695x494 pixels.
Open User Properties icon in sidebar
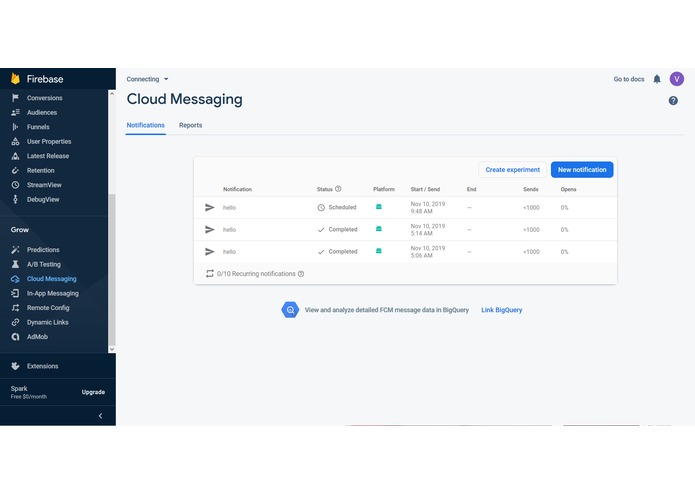[x=16, y=141]
